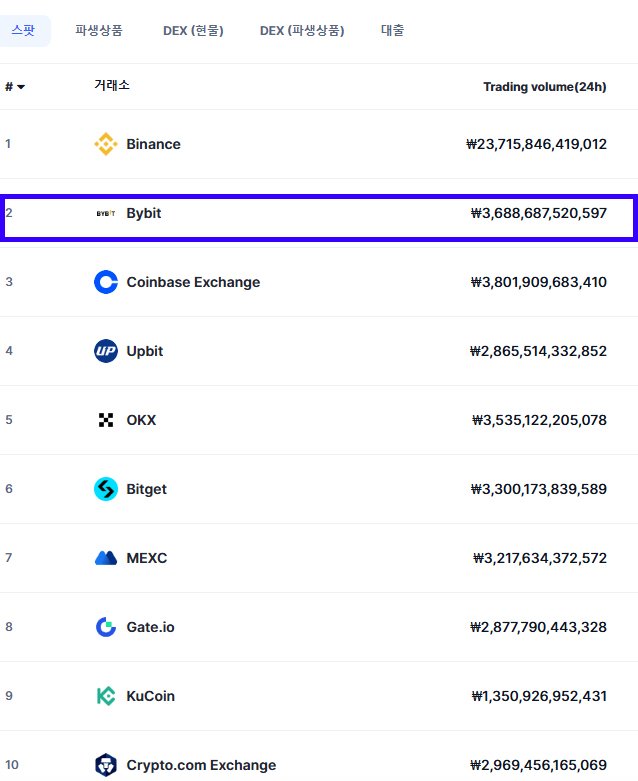
Task: Click the Upbit logo icon
Action: click(x=106, y=351)
